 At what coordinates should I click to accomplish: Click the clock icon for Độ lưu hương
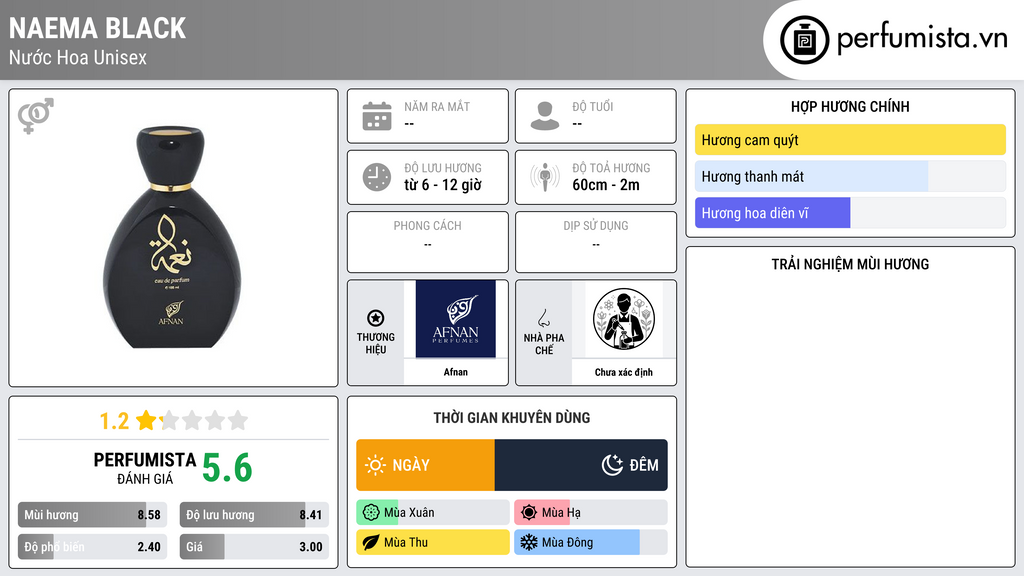point(377,177)
